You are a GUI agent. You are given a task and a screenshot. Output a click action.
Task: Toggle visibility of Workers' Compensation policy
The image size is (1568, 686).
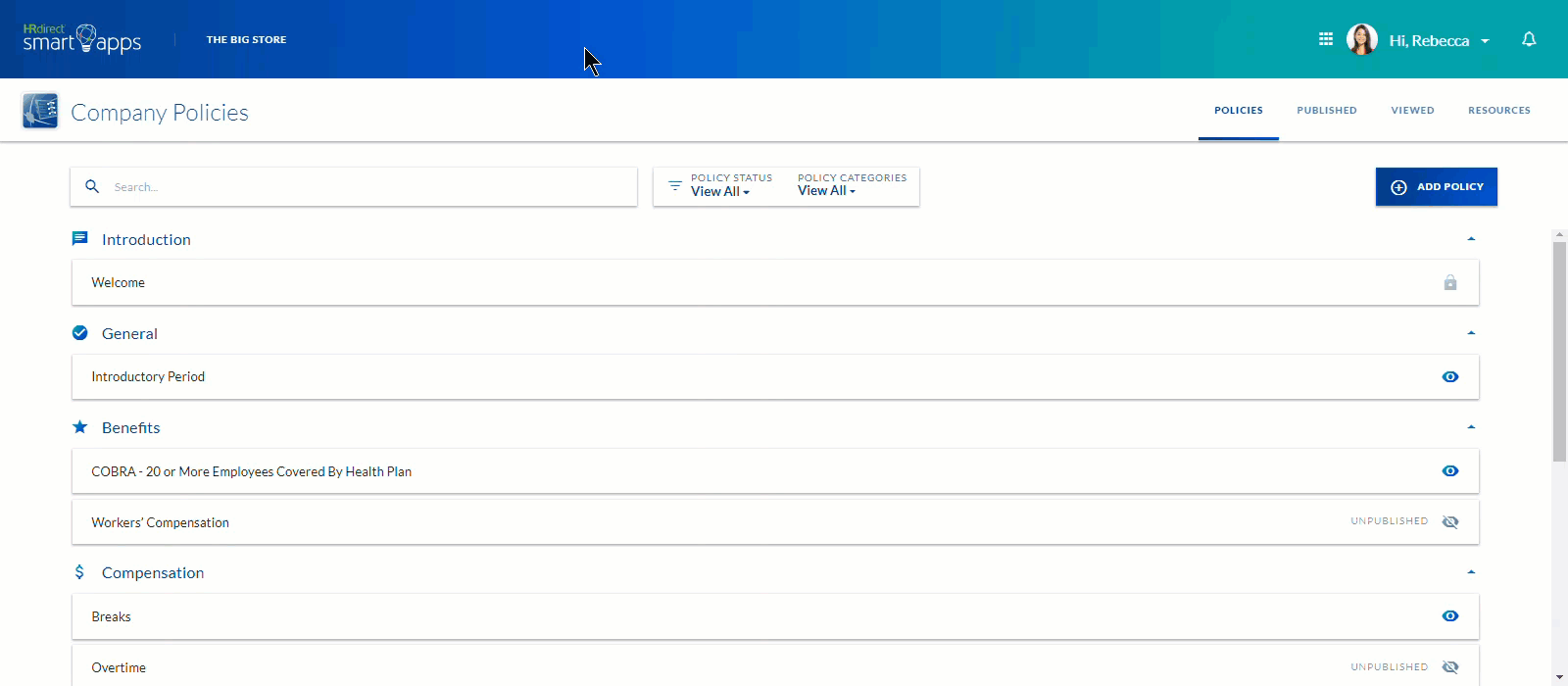1450,521
